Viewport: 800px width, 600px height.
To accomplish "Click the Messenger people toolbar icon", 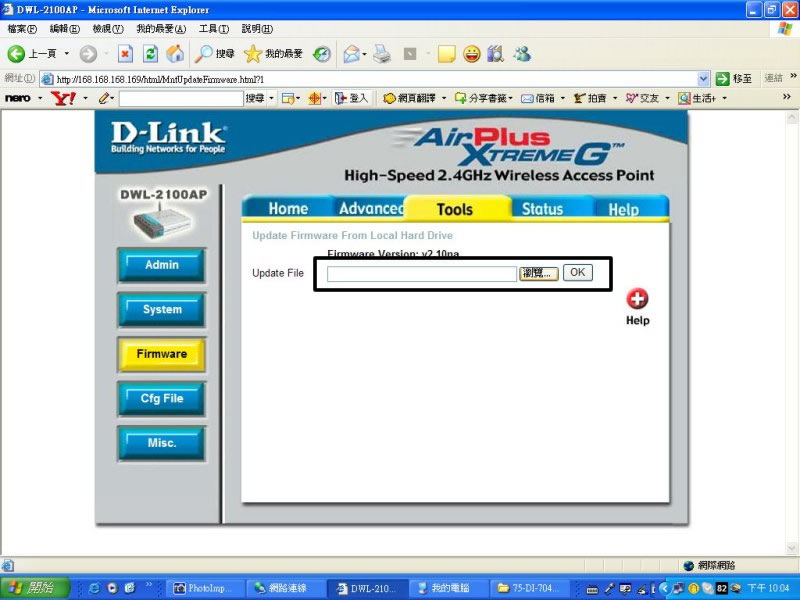I will (x=522, y=54).
